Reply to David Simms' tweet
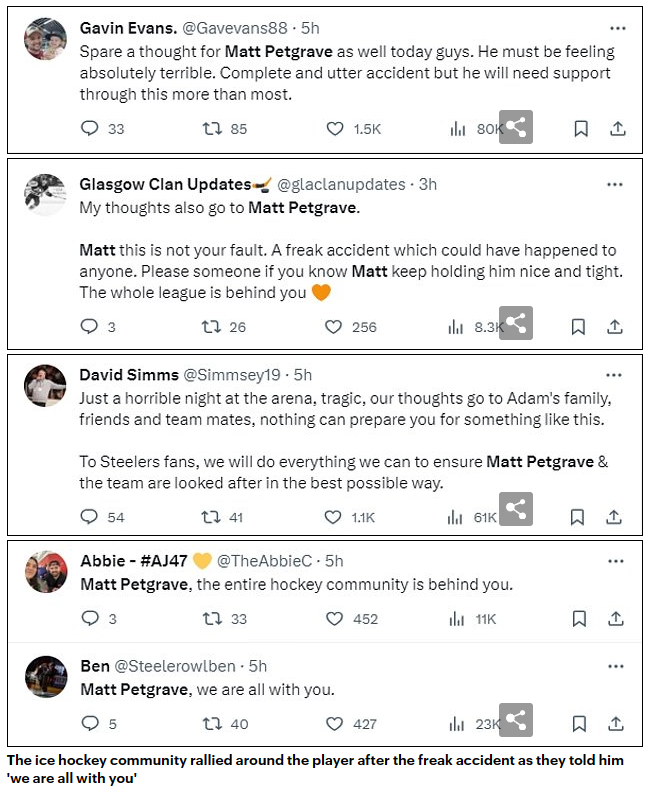 point(90,517)
